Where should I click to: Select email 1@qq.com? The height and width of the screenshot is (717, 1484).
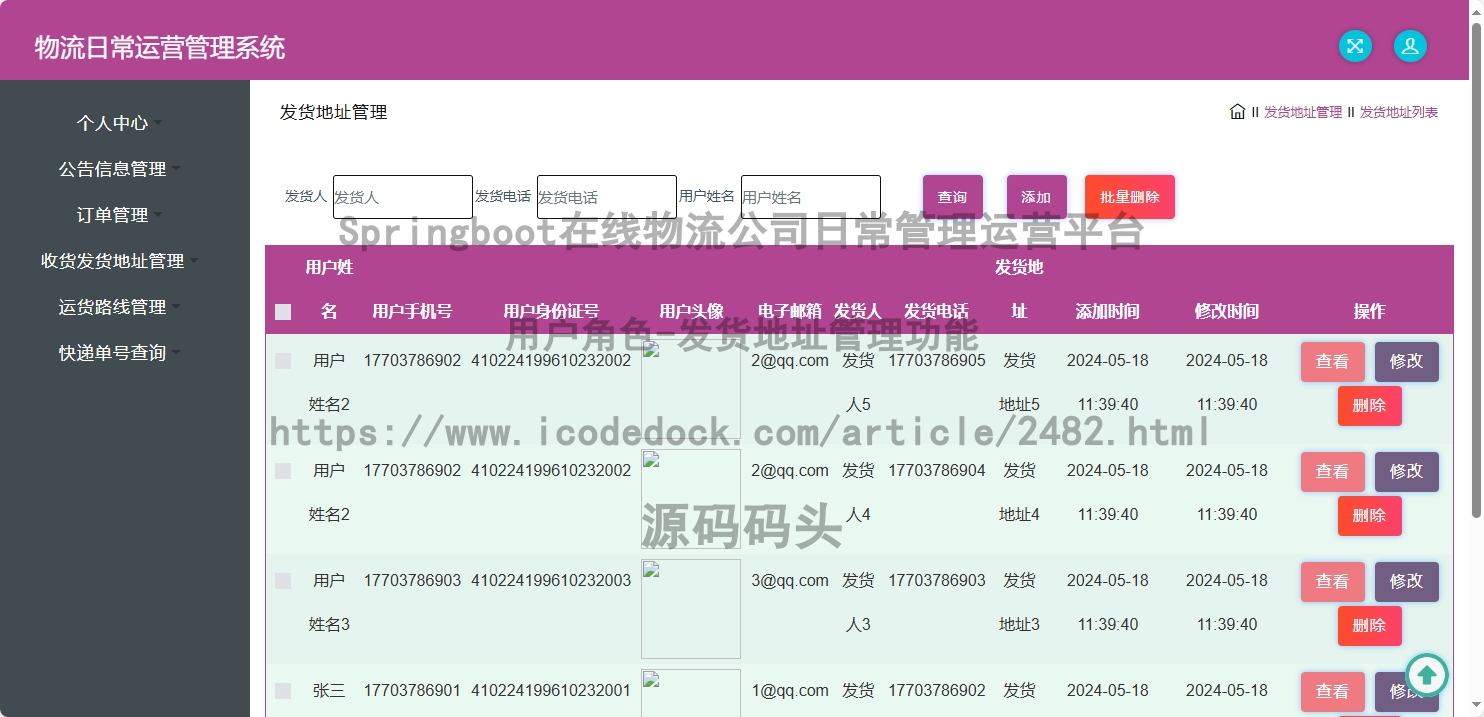790,690
